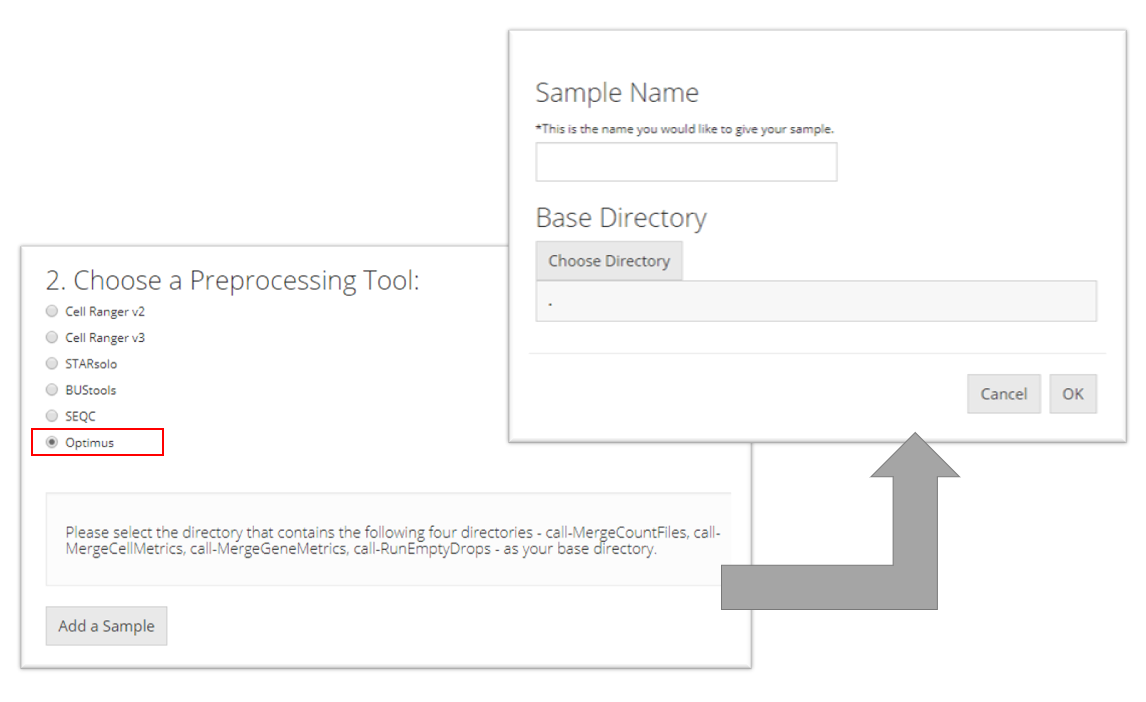Viewport: 1146px width, 702px height.
Task: Click the base directory path field
Action: coord(815,301)
